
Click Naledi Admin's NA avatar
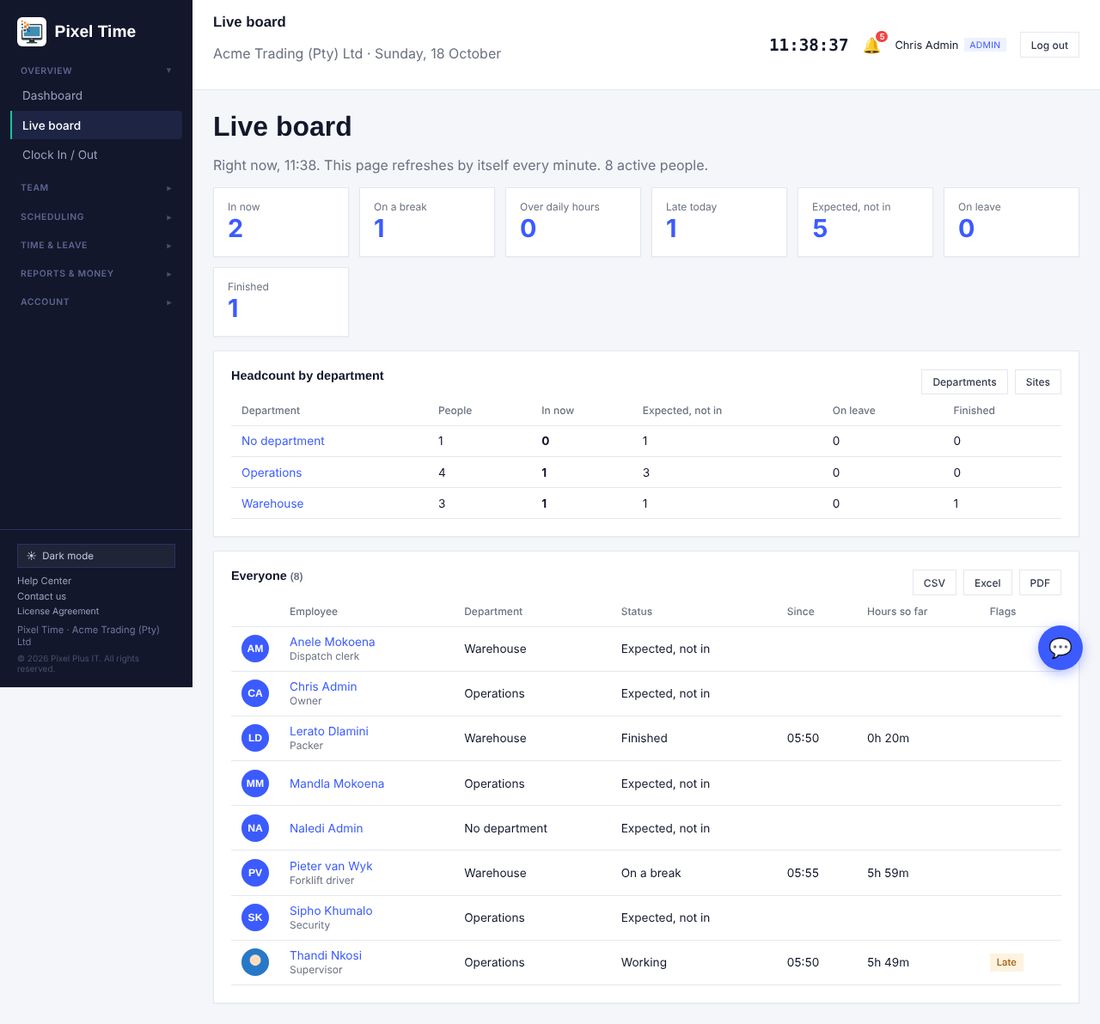click(255, 828)
